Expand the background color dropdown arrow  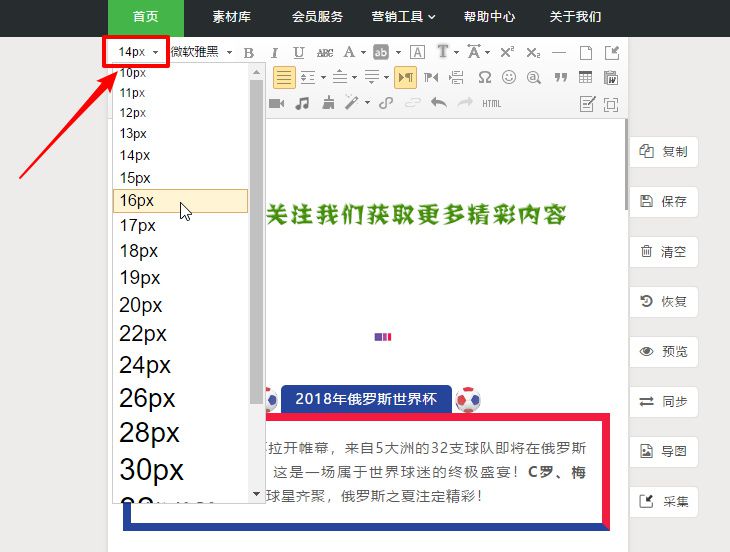pos(398,53)
